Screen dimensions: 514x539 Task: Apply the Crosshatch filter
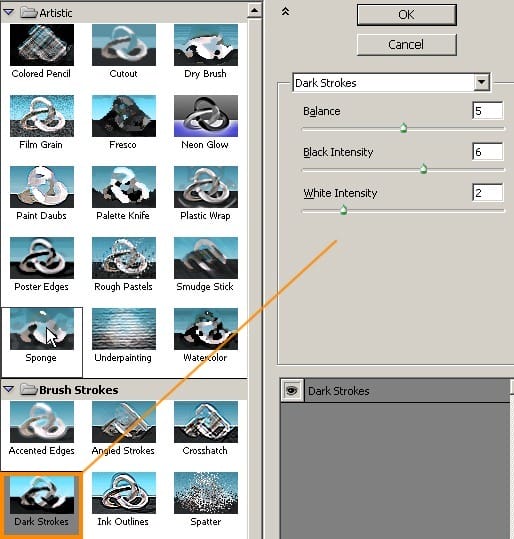(x=206, y=422)
